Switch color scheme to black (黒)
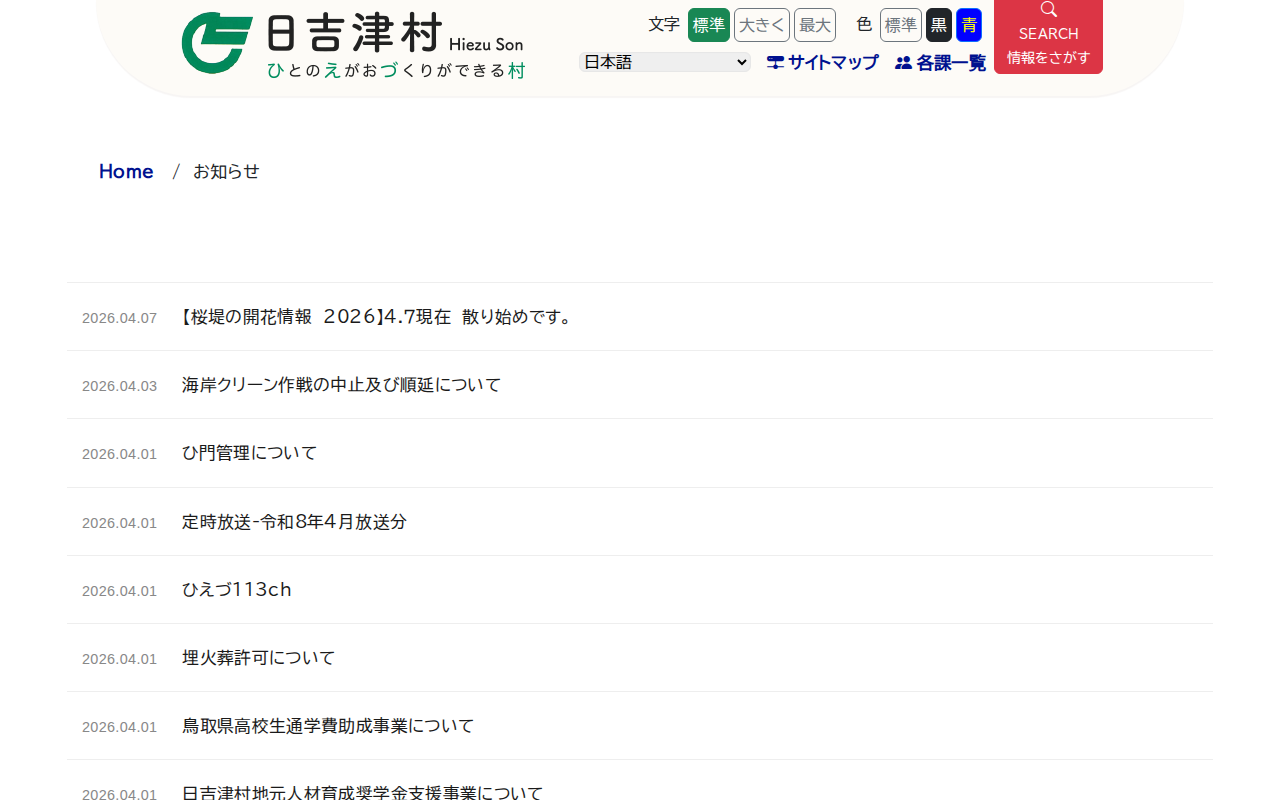The image size is (1280, 800). tap(939, 25)
